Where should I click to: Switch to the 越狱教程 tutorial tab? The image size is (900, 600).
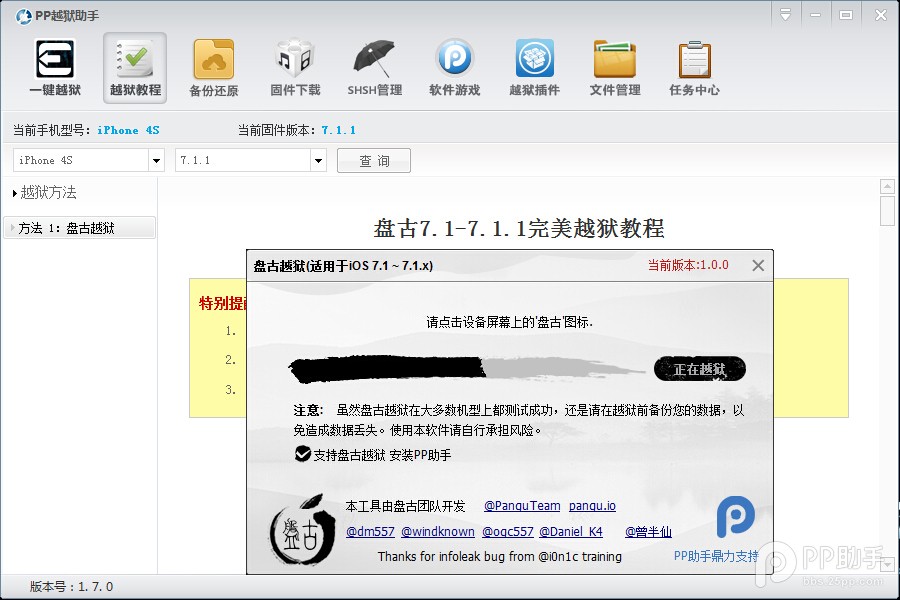click(134, 67)
